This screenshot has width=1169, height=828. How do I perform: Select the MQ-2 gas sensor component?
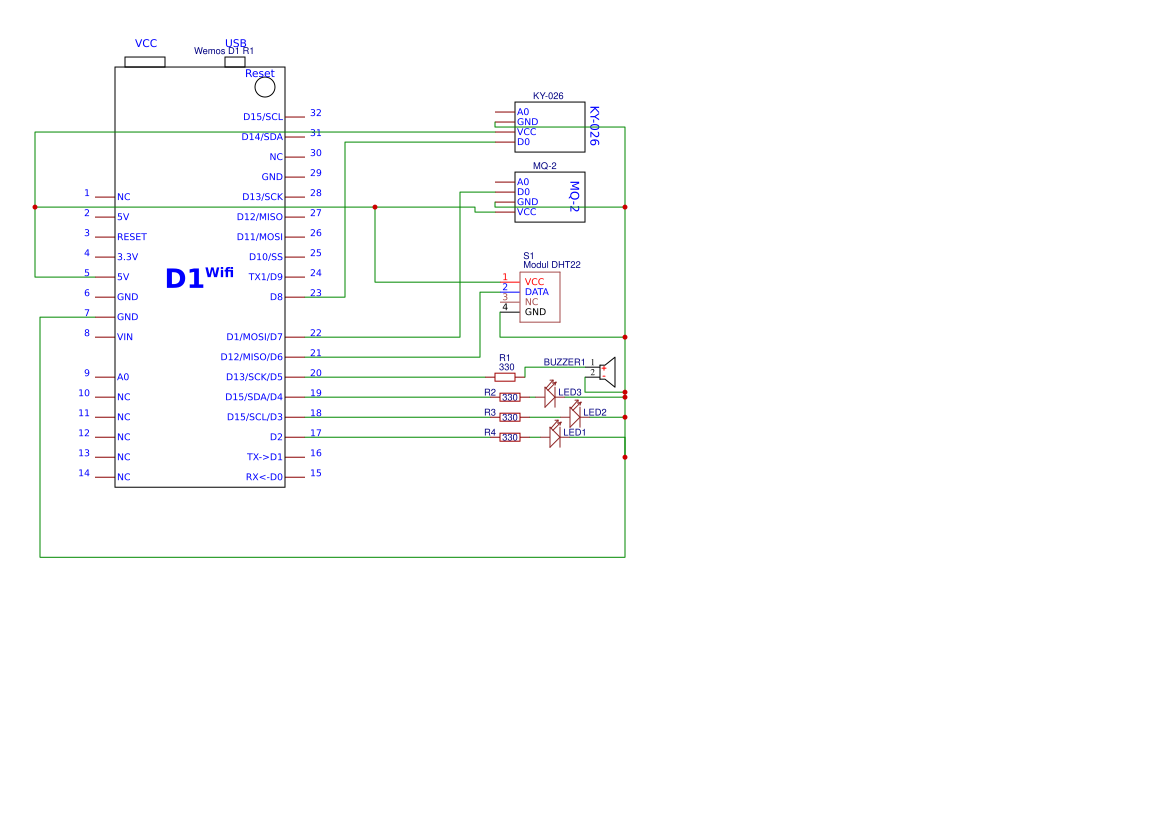[550, 196]
